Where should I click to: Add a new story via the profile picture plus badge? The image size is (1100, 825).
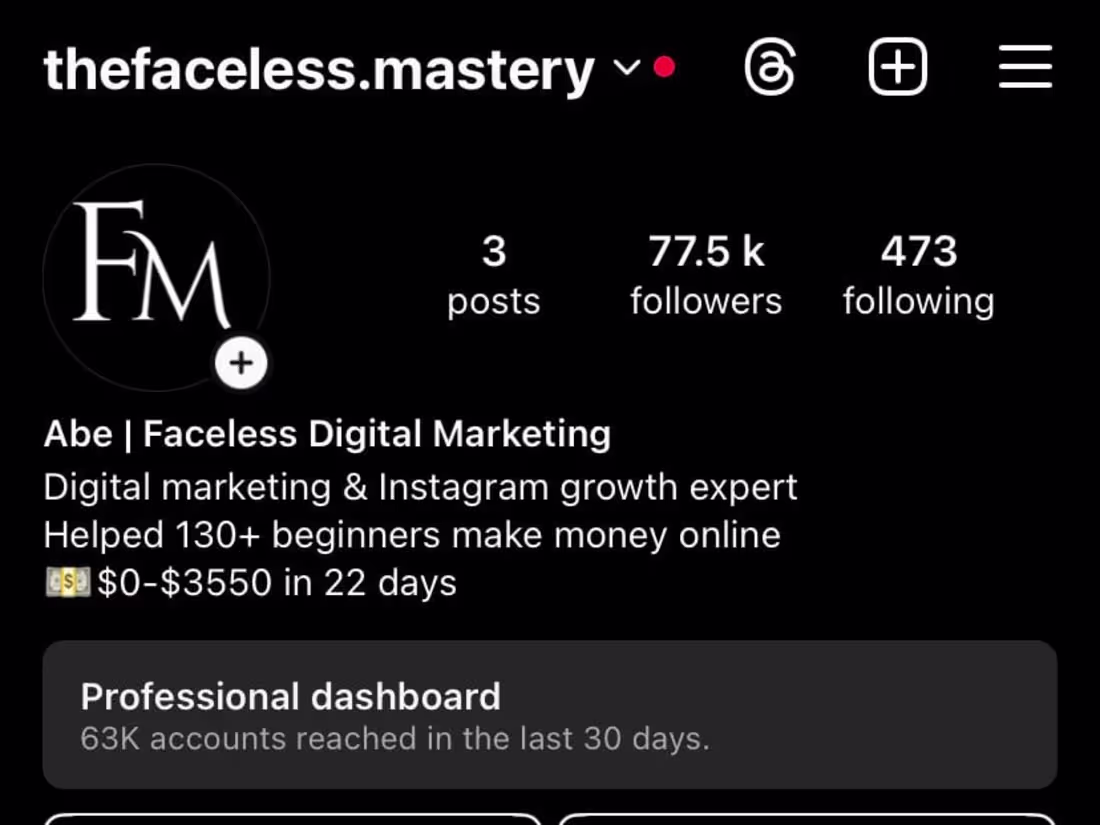tap(241, 363)
